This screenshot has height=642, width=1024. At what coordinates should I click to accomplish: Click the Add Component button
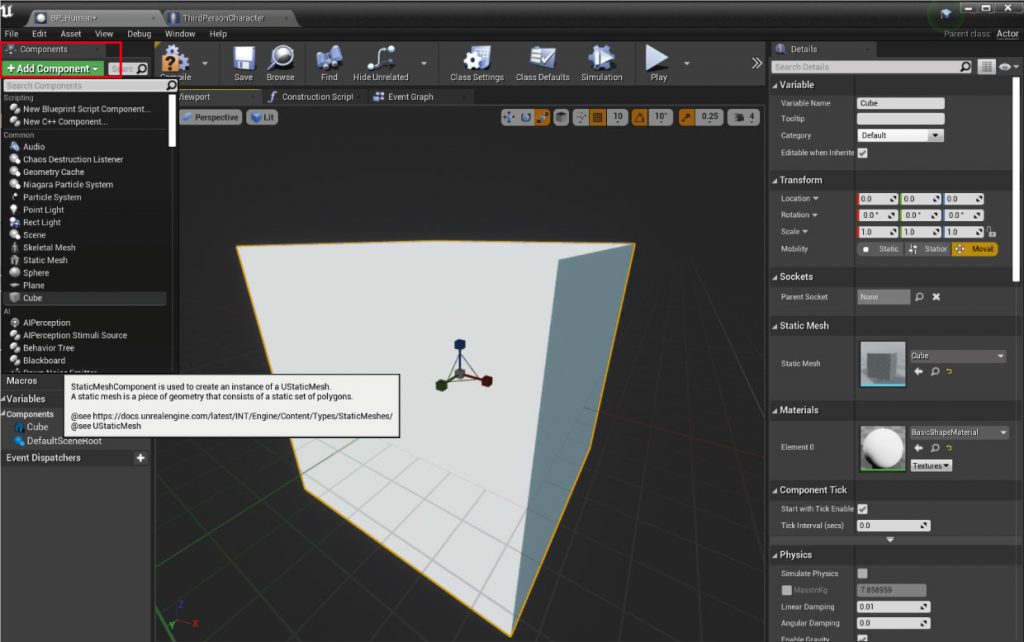pos(53,69)
